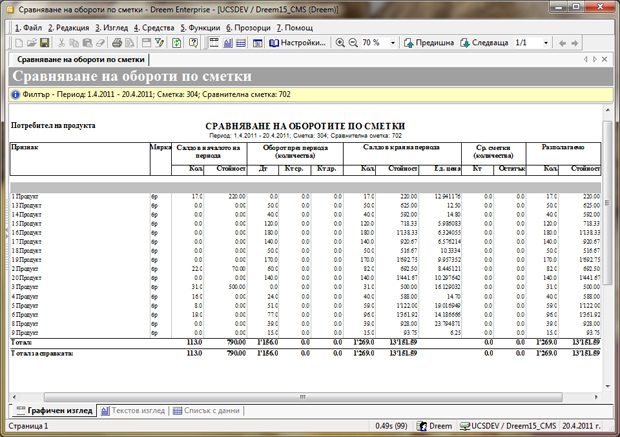
Task: Click the window layout icon before the filter
Action: pyautogui.click(x=146, y=43)
